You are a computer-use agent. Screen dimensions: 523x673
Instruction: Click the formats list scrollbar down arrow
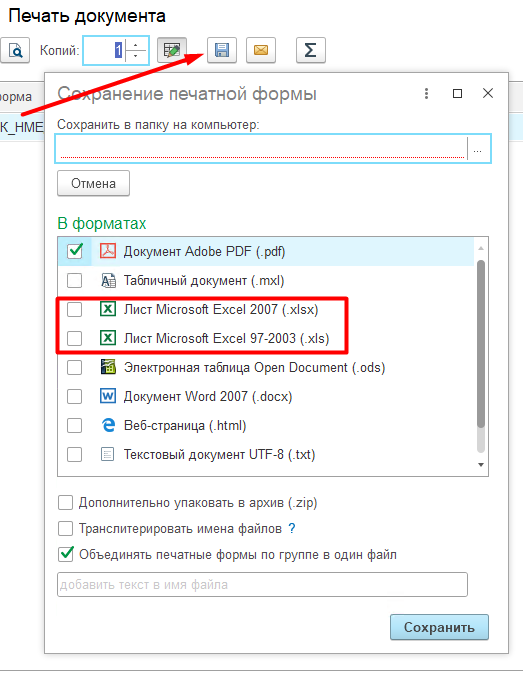point(481,465)
